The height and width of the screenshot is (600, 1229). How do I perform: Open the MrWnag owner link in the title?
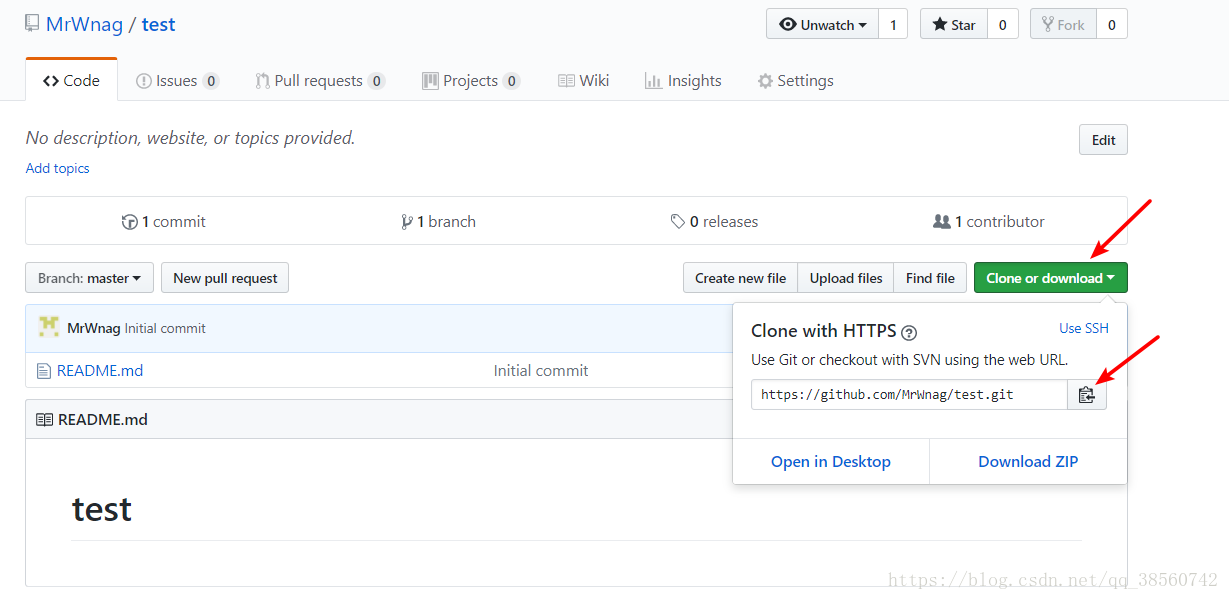pyautogui.click(x=84, y=24)
